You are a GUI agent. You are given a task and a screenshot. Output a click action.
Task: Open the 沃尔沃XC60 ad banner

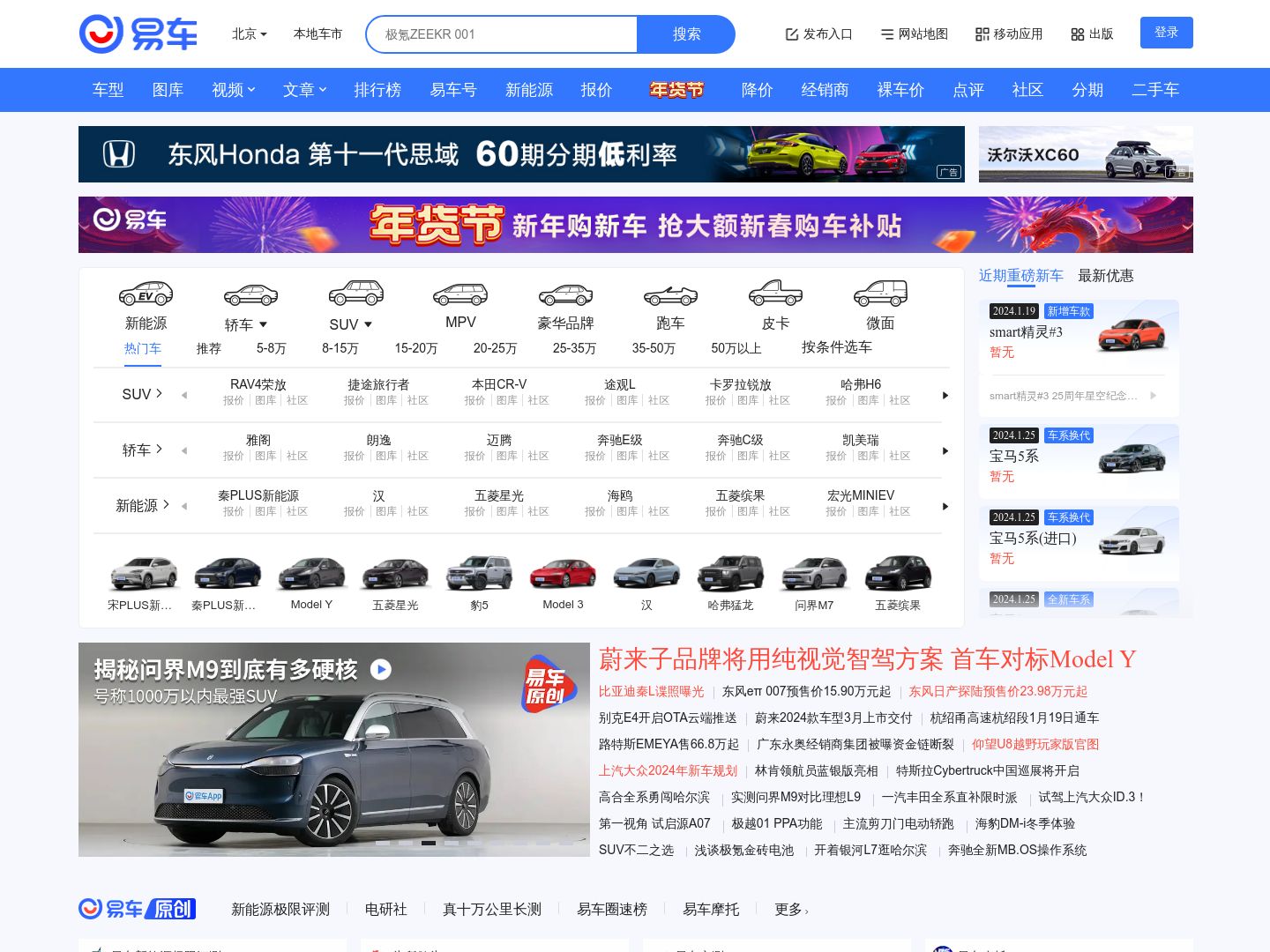(1086, 154)
